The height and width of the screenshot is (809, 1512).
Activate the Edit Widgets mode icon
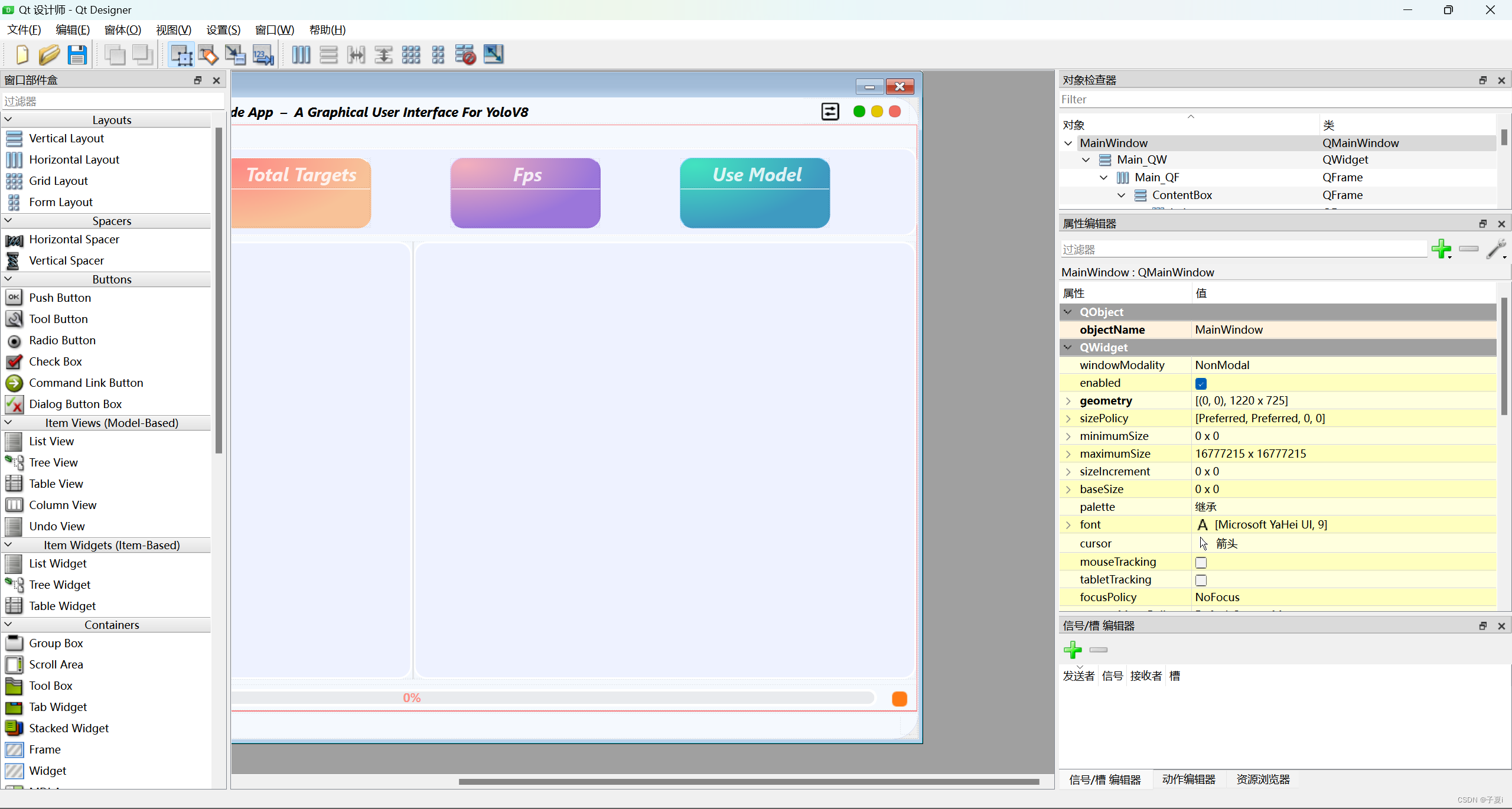point(181,54)
